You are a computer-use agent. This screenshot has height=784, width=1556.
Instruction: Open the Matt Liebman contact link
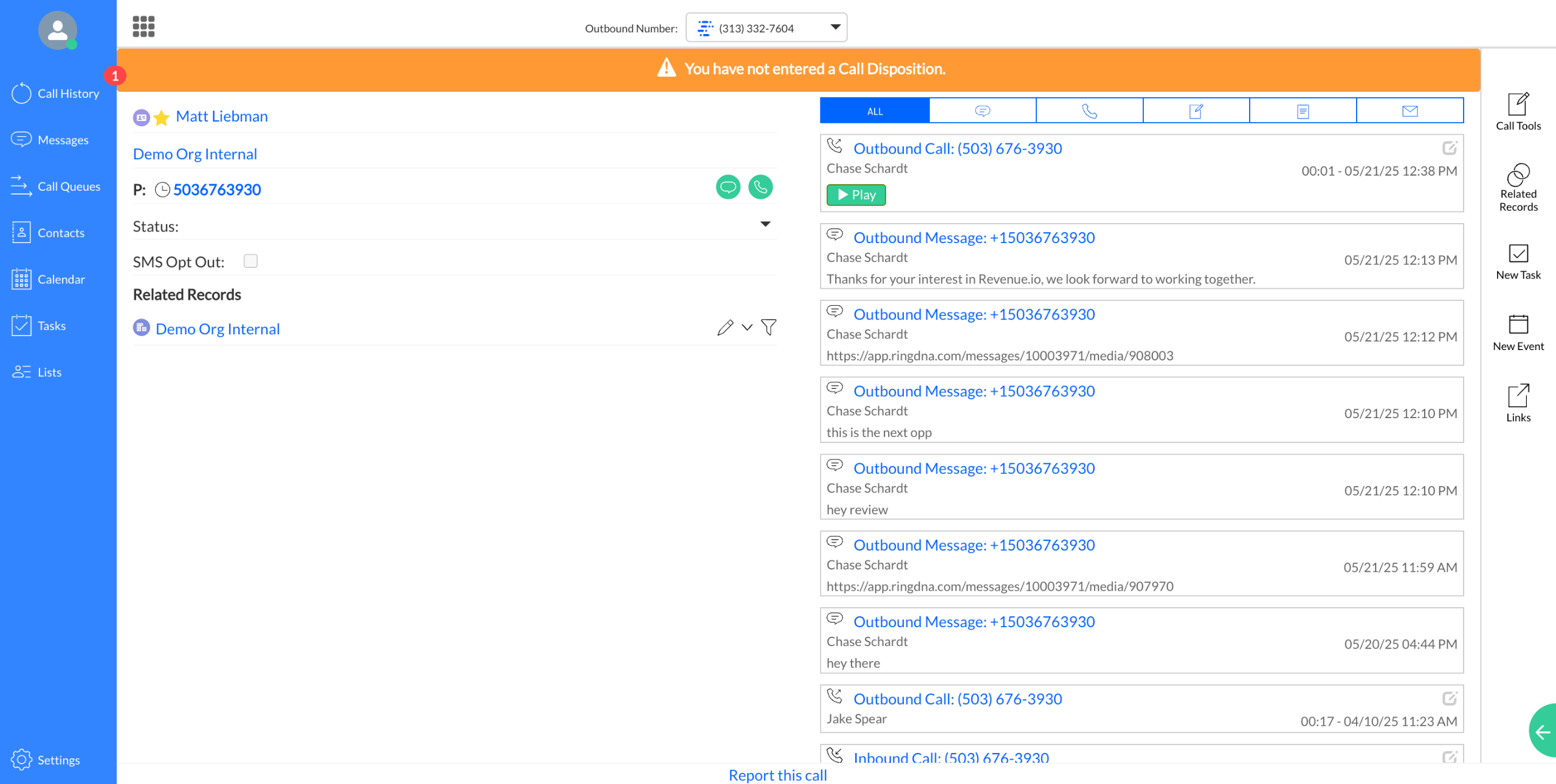(221, 116)
